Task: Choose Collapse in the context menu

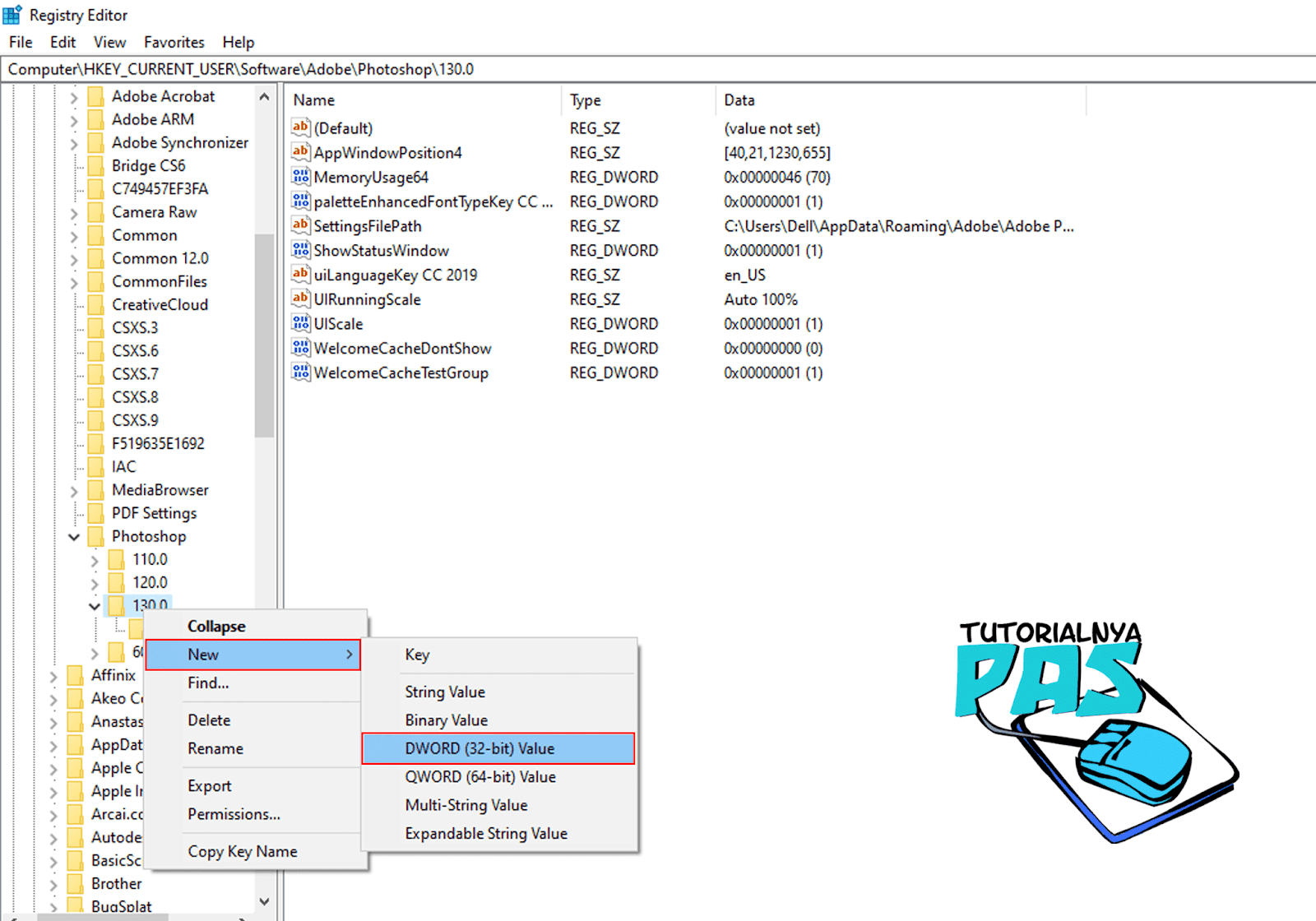Action: point(253,627)
